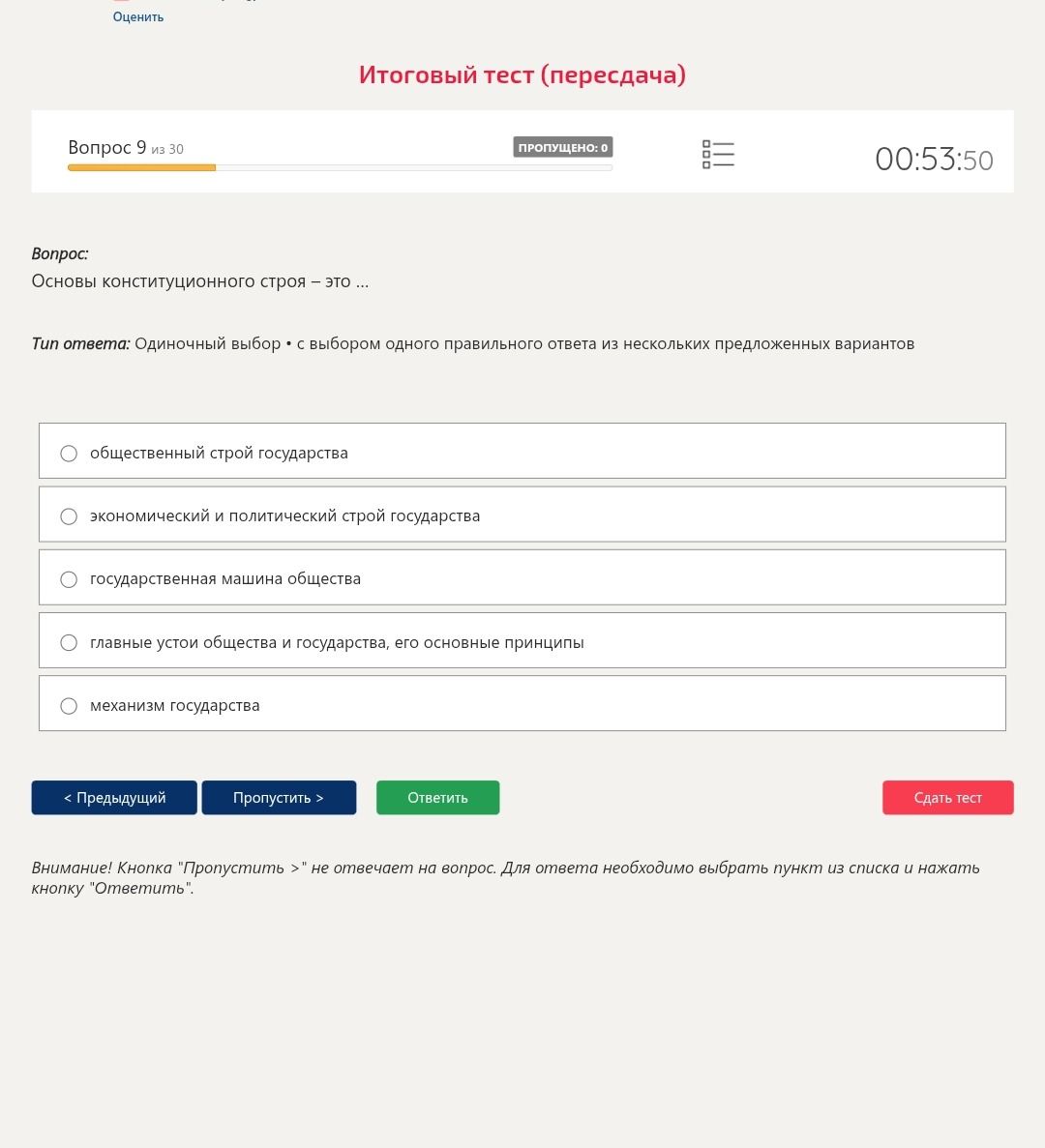Select radio 'механизм государства'
Viewport: 1045px width, 1148px height.
click(69, 706)
